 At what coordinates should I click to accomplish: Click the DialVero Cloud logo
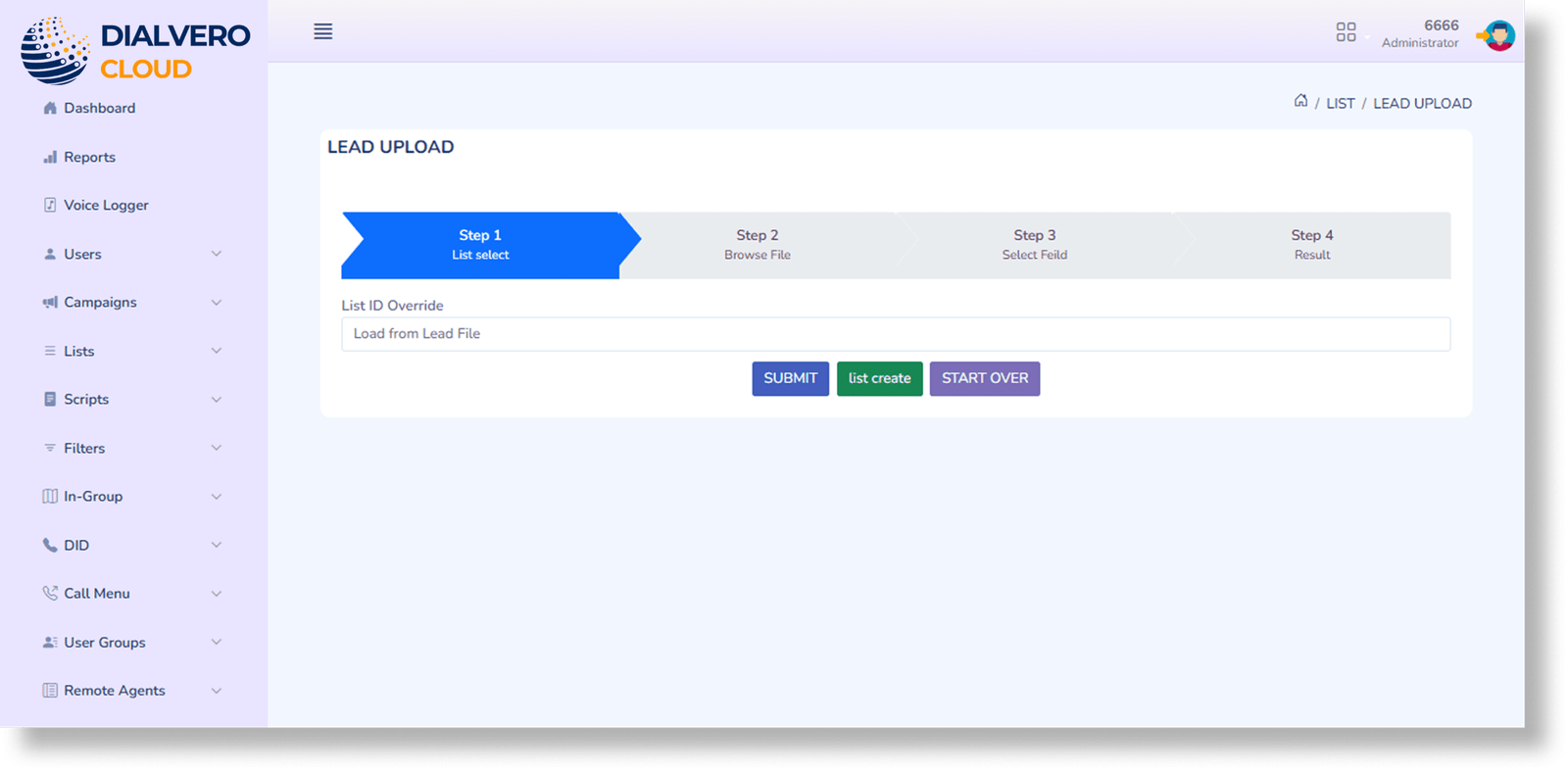pos(135,51)
